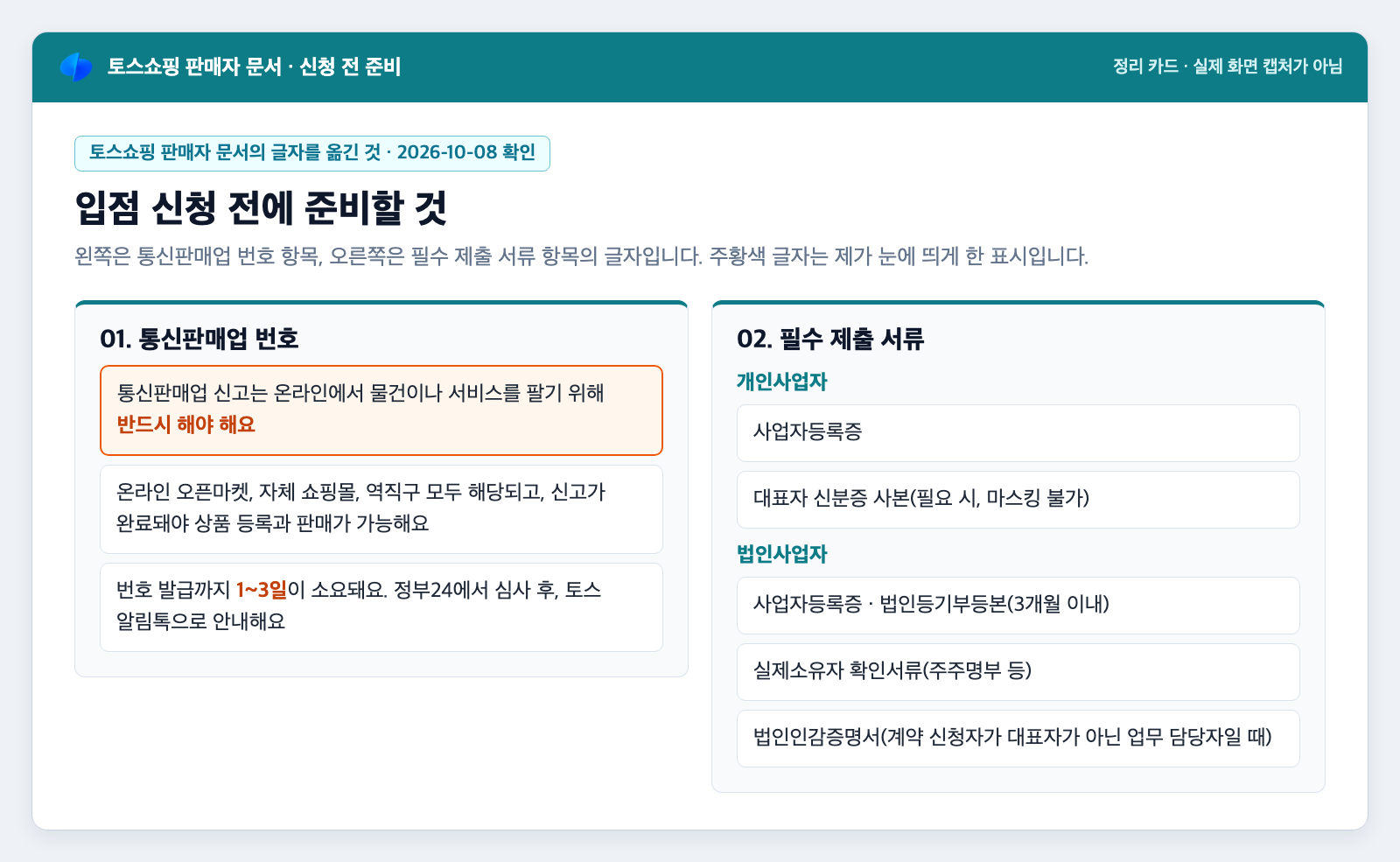Click the 법인사업자 subheading

point(781,554)
